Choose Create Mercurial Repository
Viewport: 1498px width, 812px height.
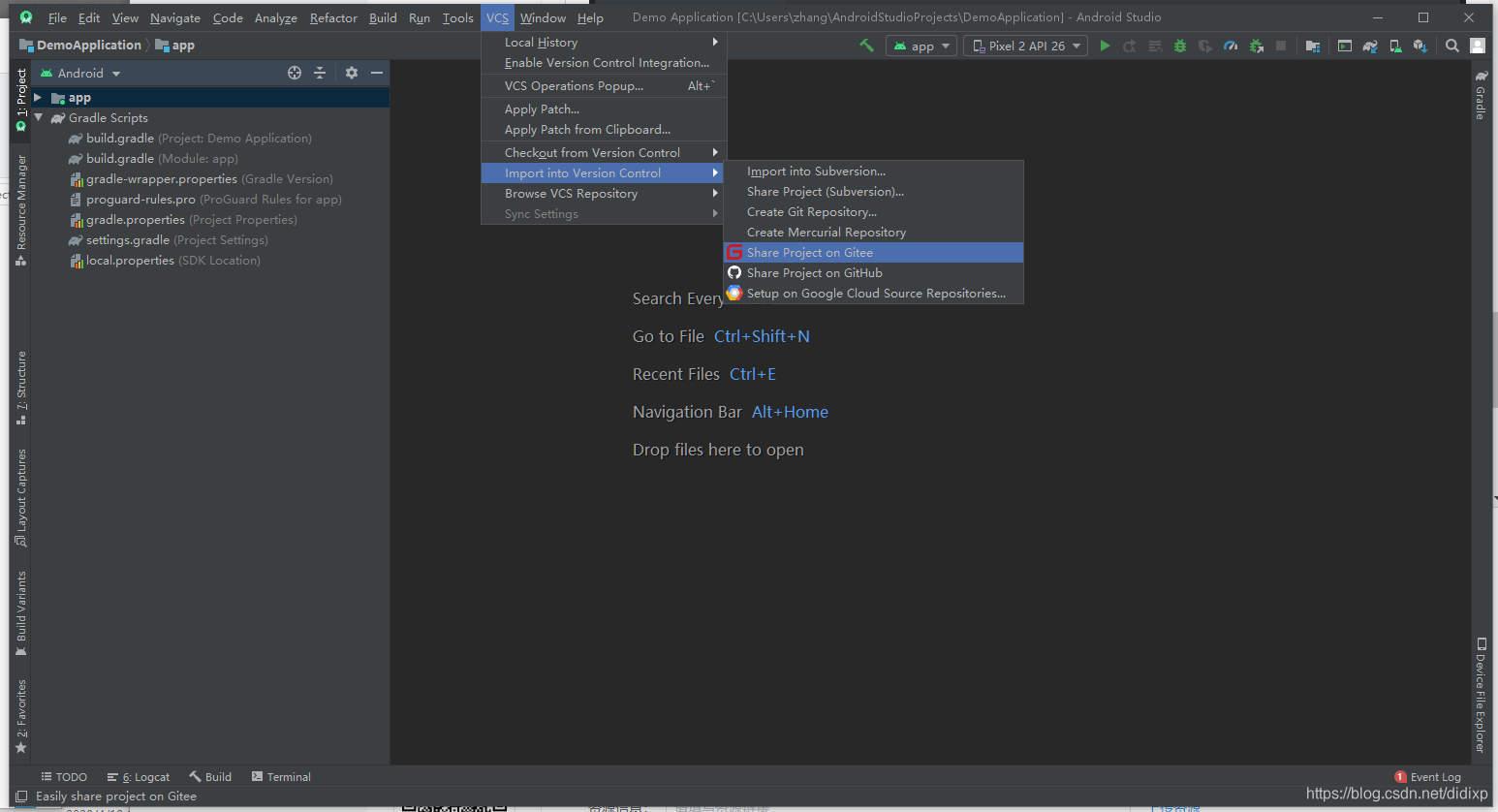click(873, 233)
